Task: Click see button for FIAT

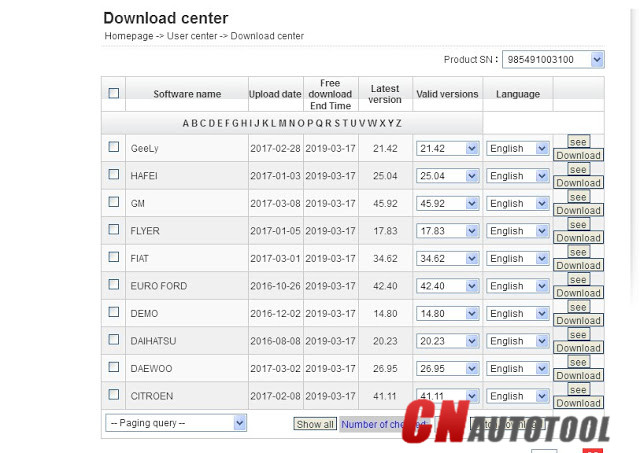Action: click(x=578, y=252)
